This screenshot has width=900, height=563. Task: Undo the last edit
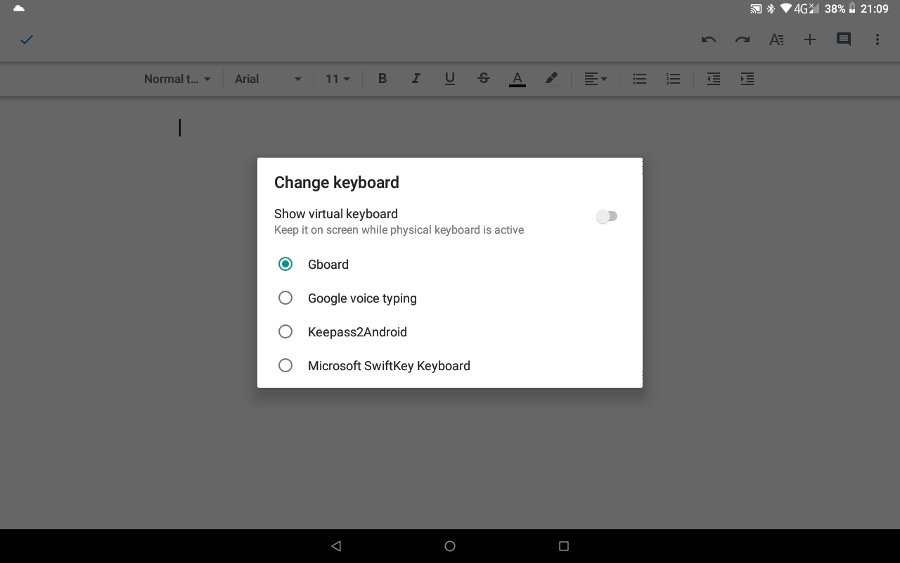[x=708, y=40]
